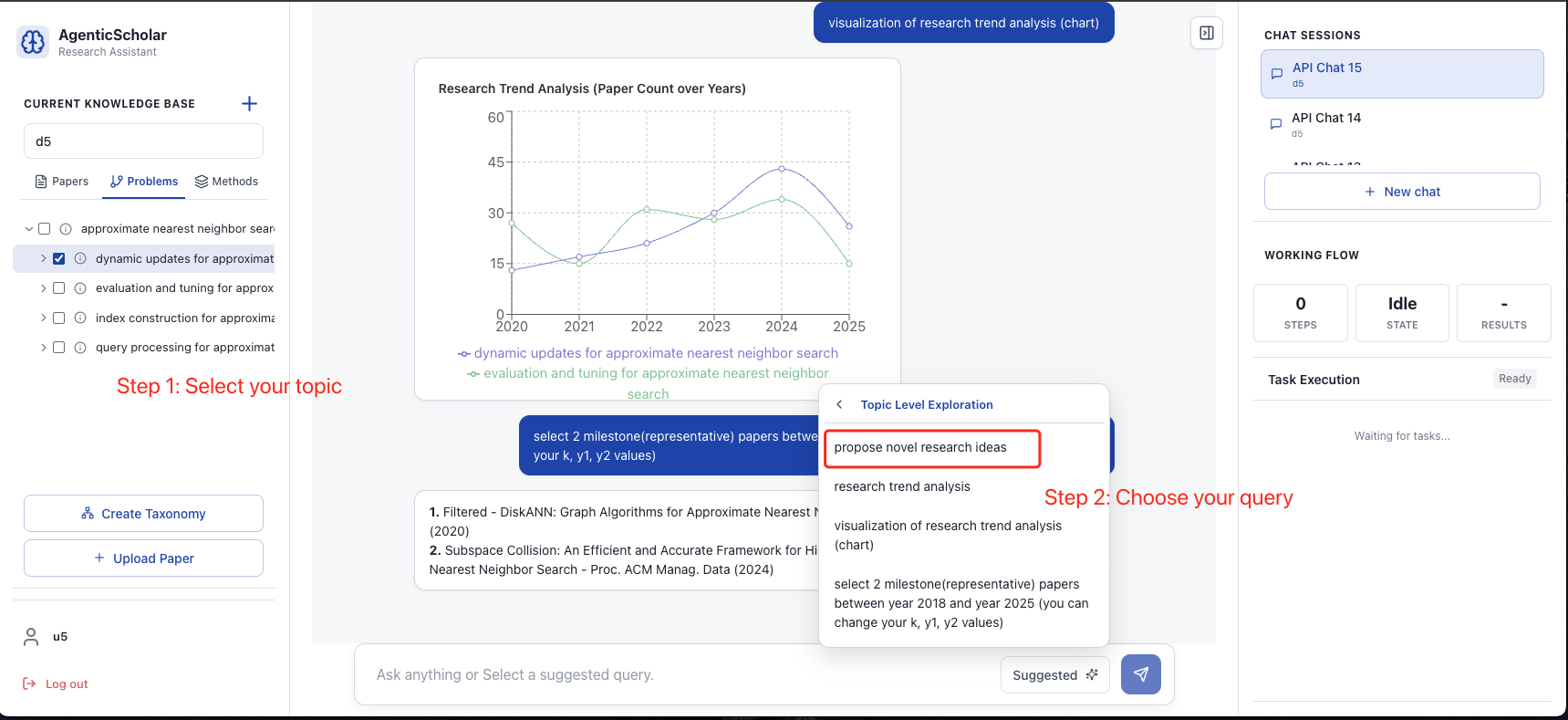The height and width of the screenshot is (720, 1568).
Task: Toggle dynamic updates series in chart legend
Action: 648,353
